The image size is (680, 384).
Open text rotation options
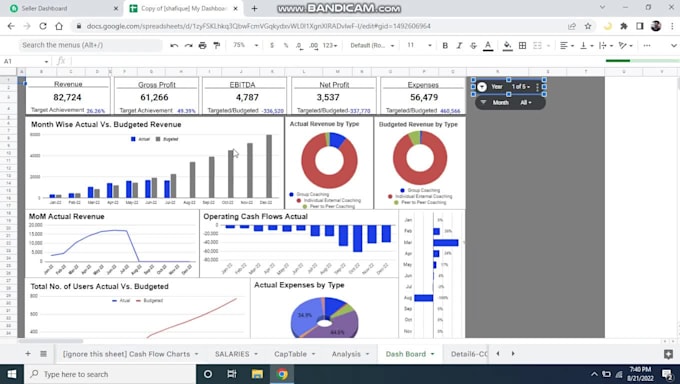tap(625, 46)
